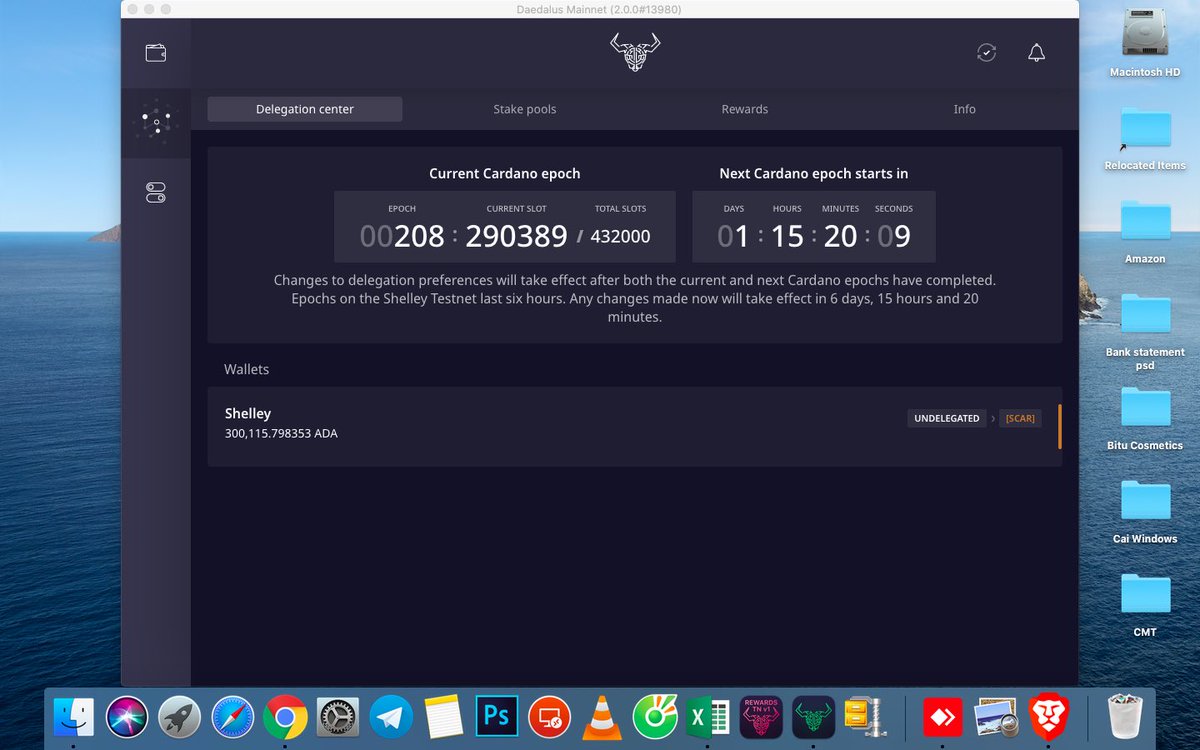
Task: Open Notes app in the dock
Action: 443,717
